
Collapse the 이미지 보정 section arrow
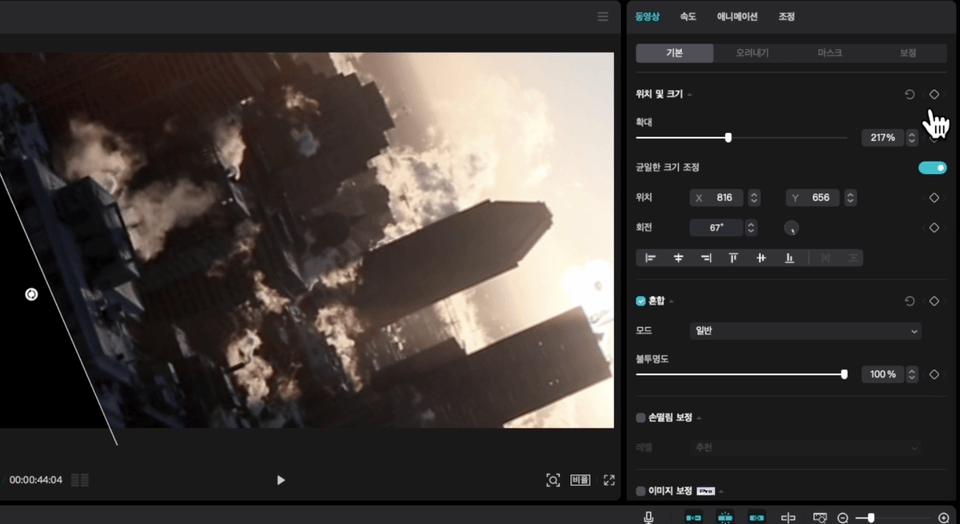[x=721, y=492]
